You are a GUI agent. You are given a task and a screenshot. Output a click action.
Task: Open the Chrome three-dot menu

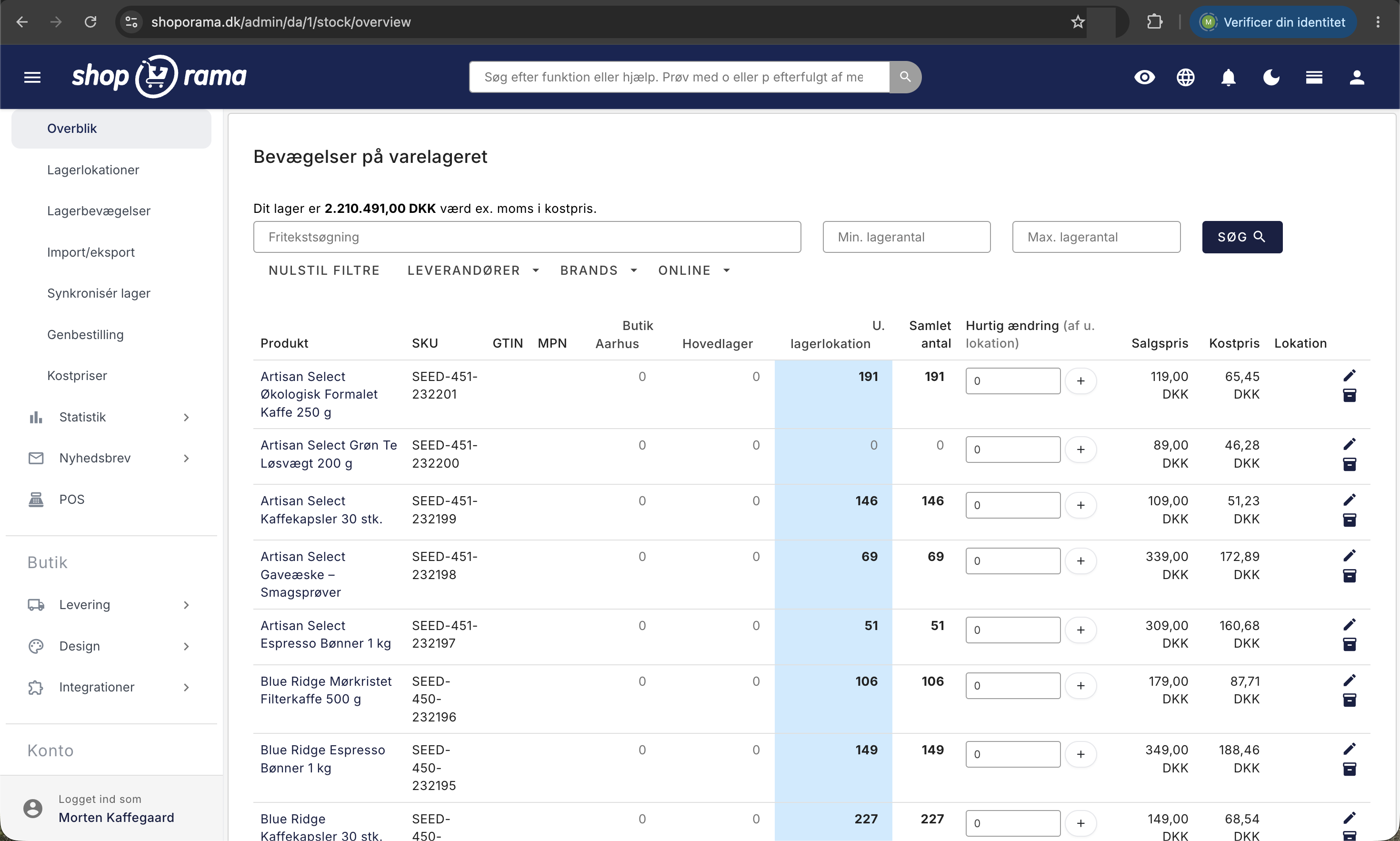1378,22
